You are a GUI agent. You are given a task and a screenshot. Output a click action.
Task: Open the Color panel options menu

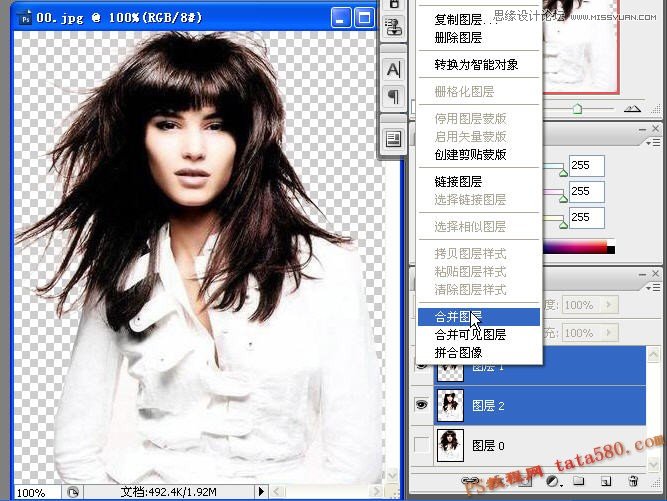pyautogui.click(x=653, y=143)
